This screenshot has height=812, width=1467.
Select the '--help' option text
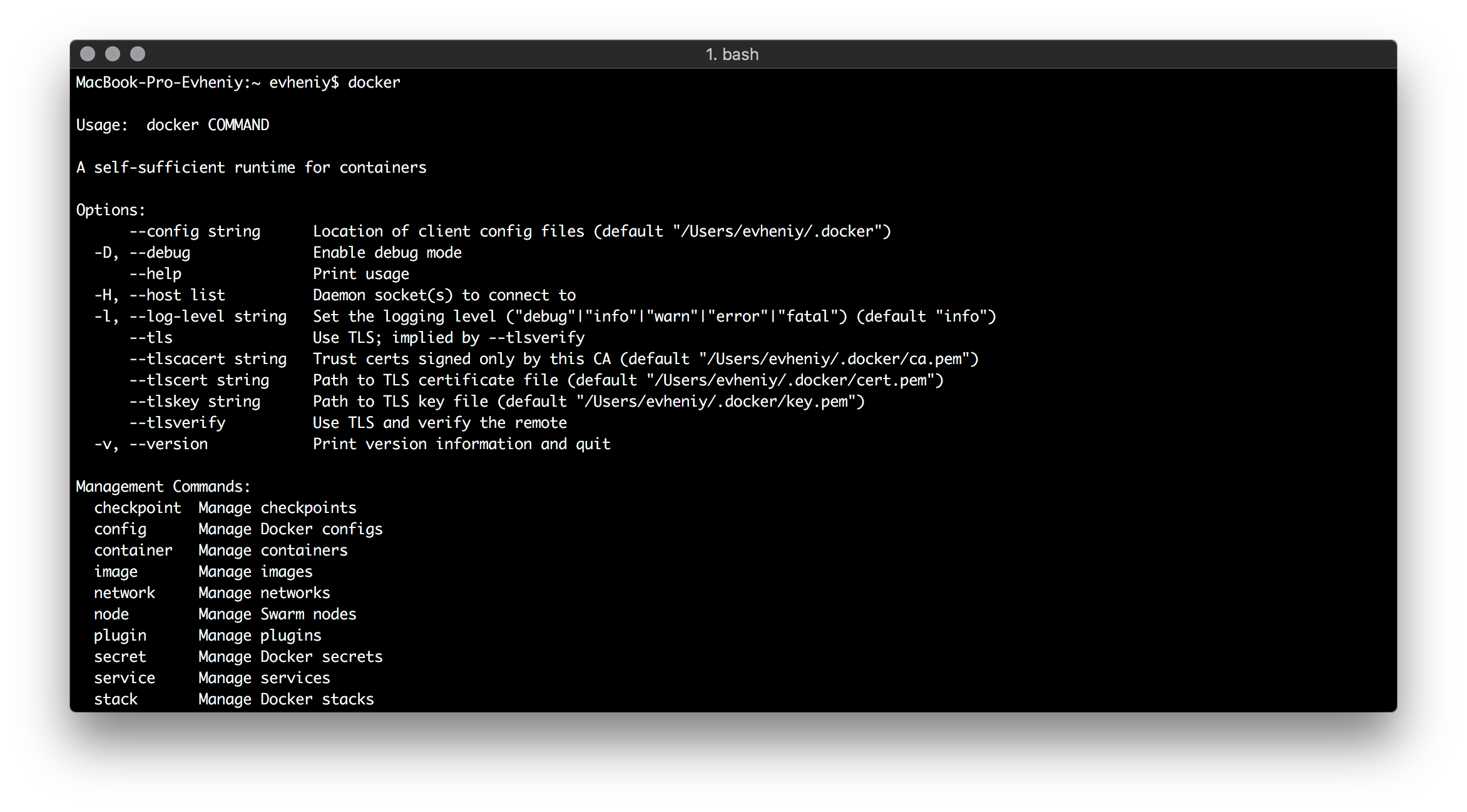click(155, 273)
